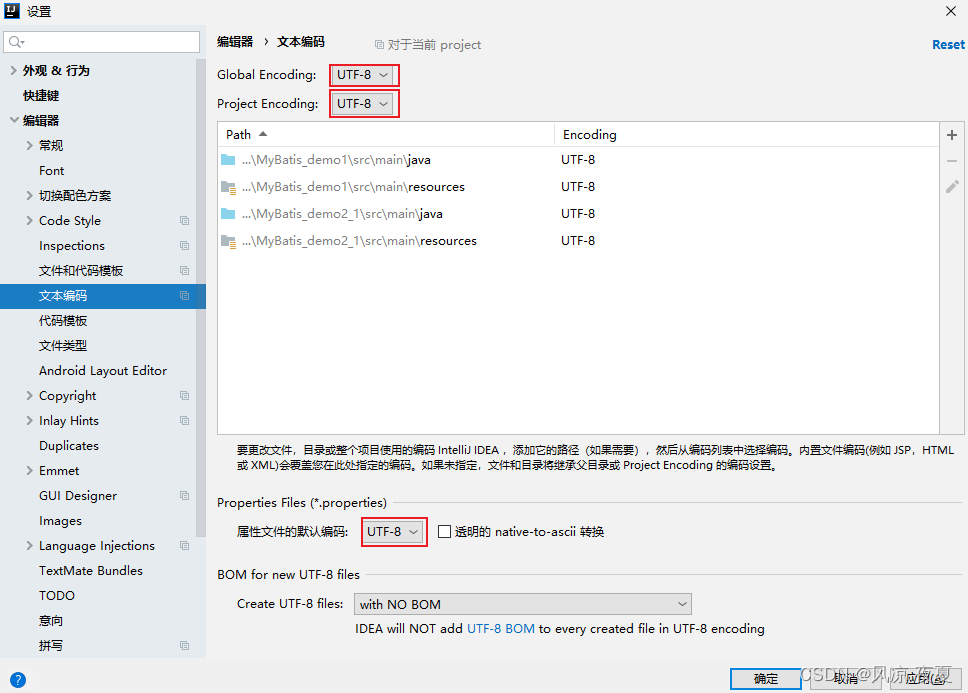Click the 编辑器 breadcrumb

pyautogui.click(x=235, y=41)
